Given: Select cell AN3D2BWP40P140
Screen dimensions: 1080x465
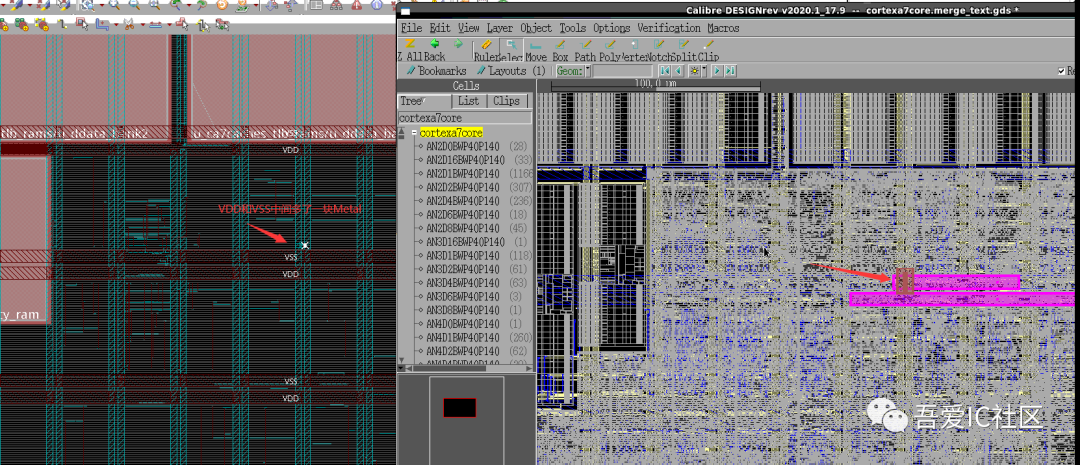Looking at the screenshot, I should coord(463,269).
